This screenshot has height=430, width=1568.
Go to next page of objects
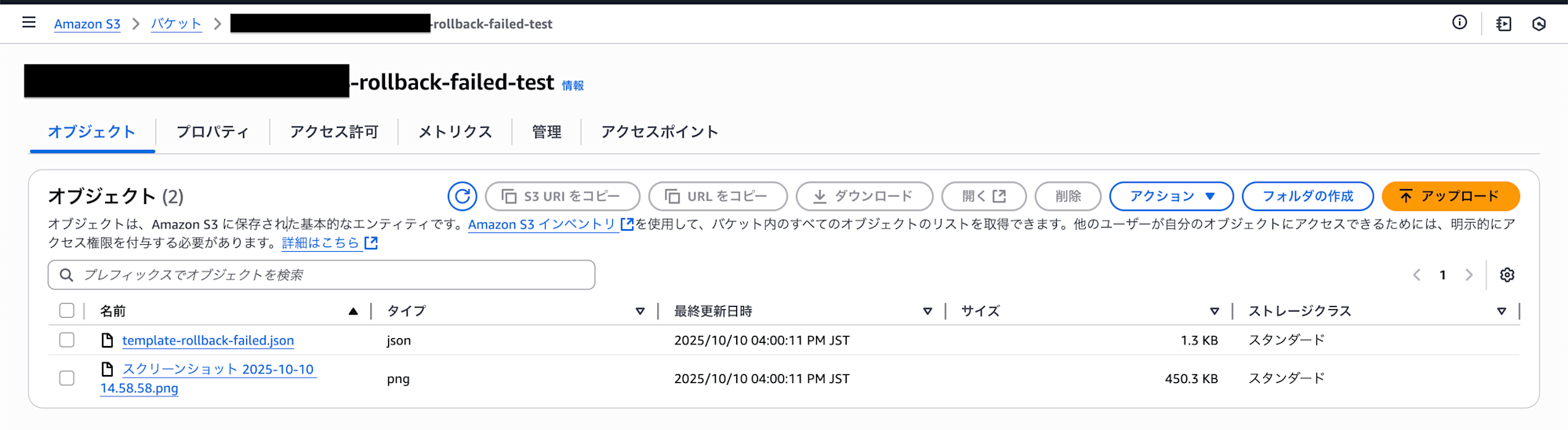point(1469,275)
